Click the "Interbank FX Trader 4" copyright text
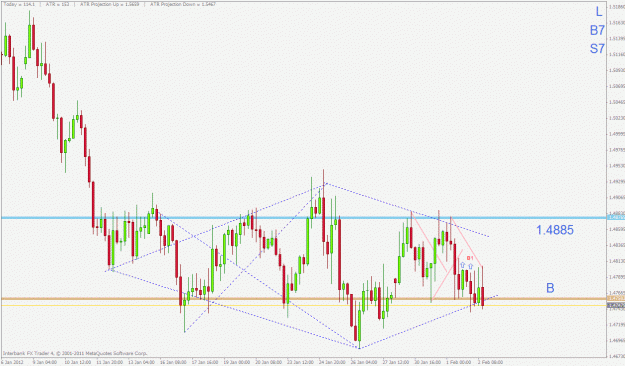This screenshot has width=625, height=366. pyautogui.click(x=75, y=353)
